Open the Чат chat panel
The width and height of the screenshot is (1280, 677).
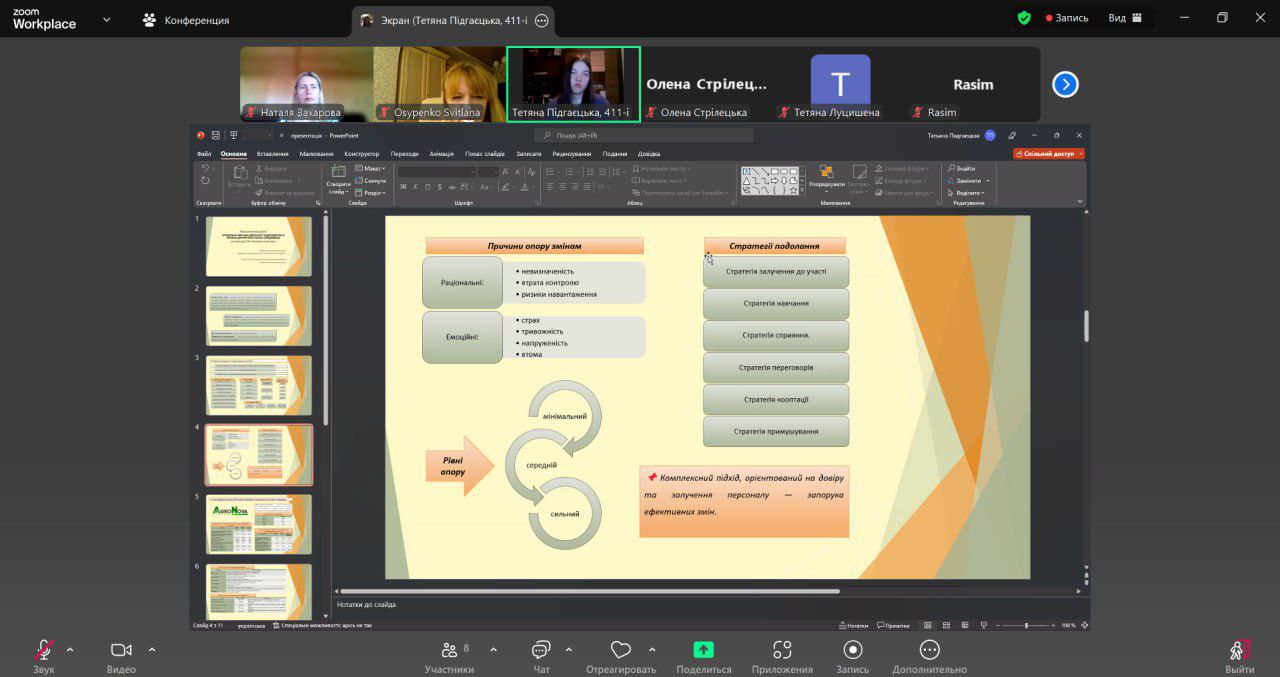pos(541,650)
